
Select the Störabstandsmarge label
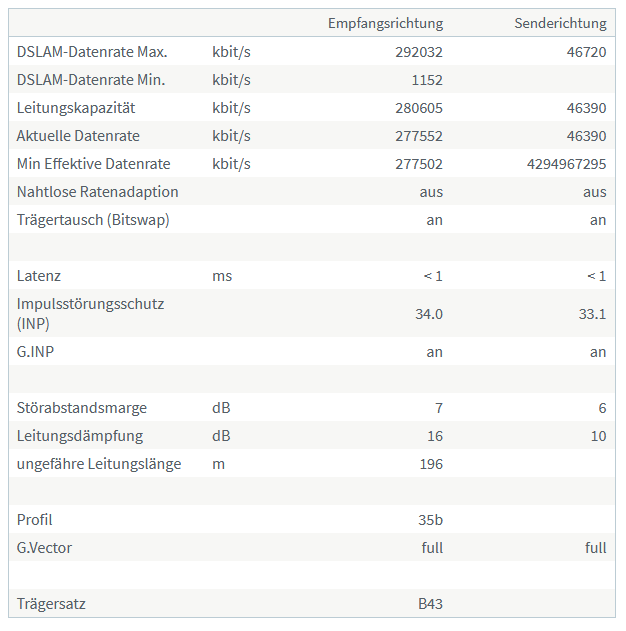82,408
